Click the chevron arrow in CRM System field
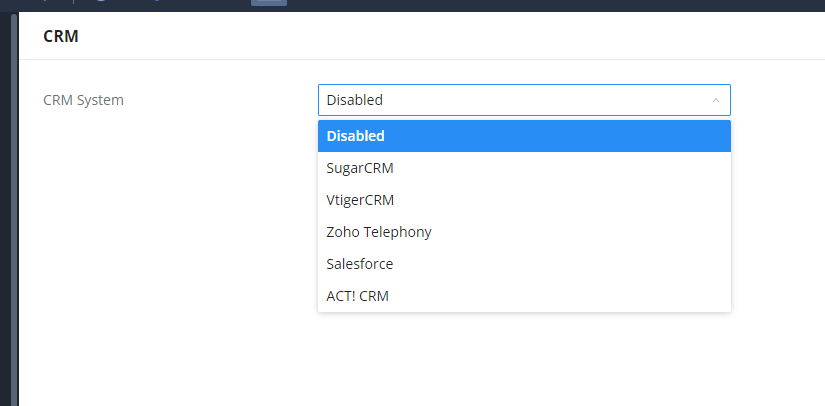Screen dimensions: 825x406 715,100
